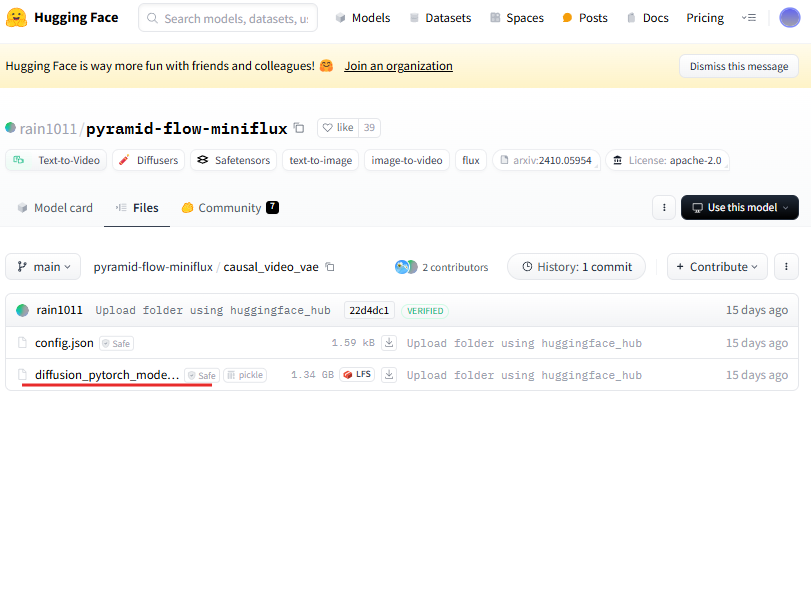Expand the Contribute dropdown
This screenshot has width=811, height=595.
717,266
